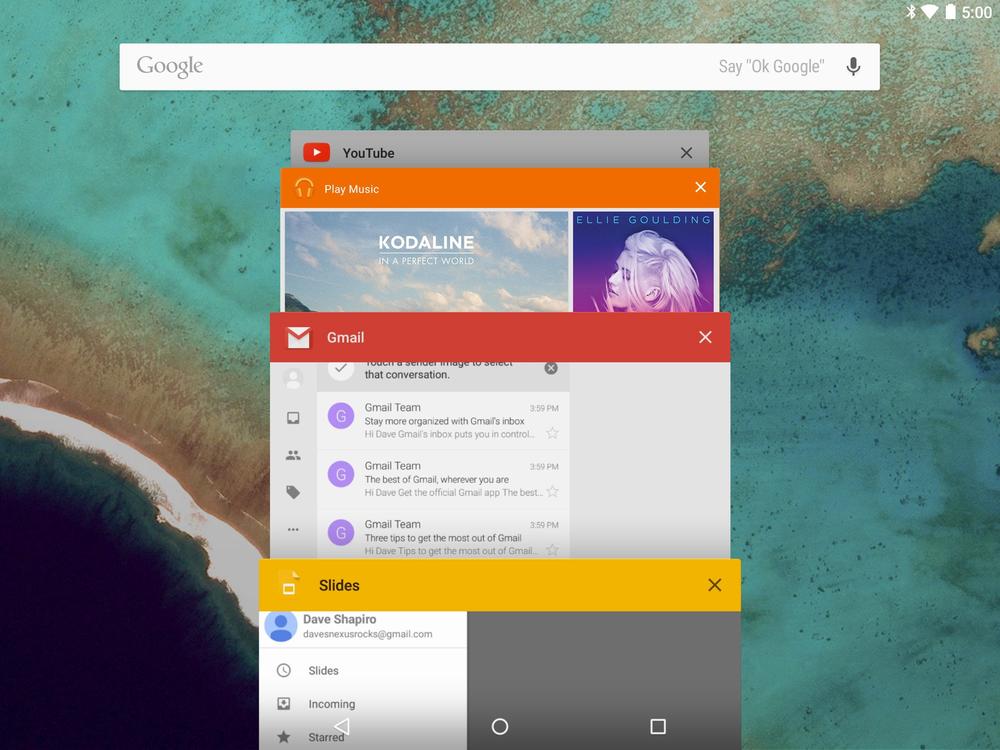Screen dimensions: 1000x750
Task: Select sender avatar of 'The best of Gmail' email
Action: 341,474
